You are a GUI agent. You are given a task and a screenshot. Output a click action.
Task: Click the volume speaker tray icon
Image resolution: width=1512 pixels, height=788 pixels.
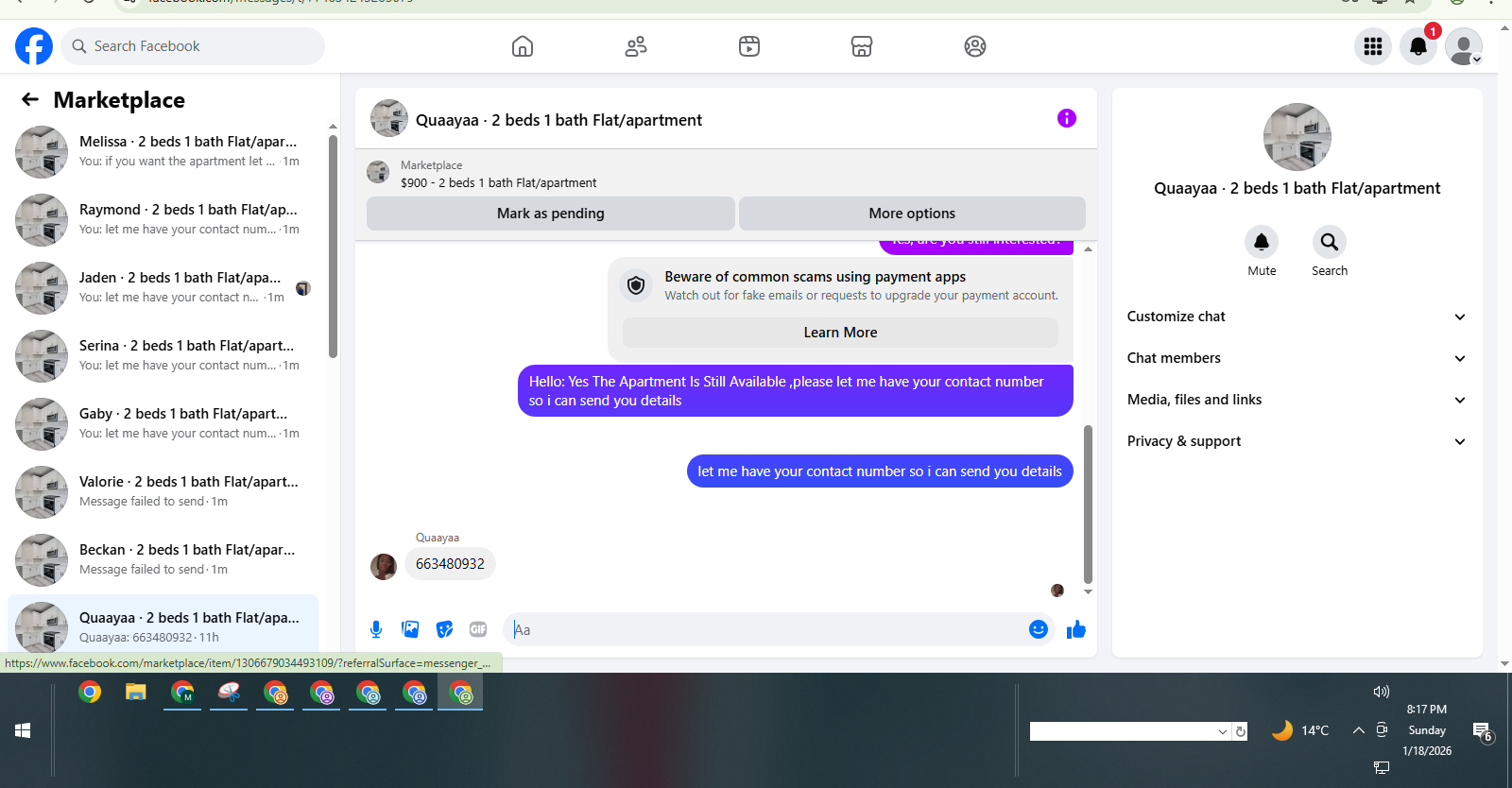1382,692
